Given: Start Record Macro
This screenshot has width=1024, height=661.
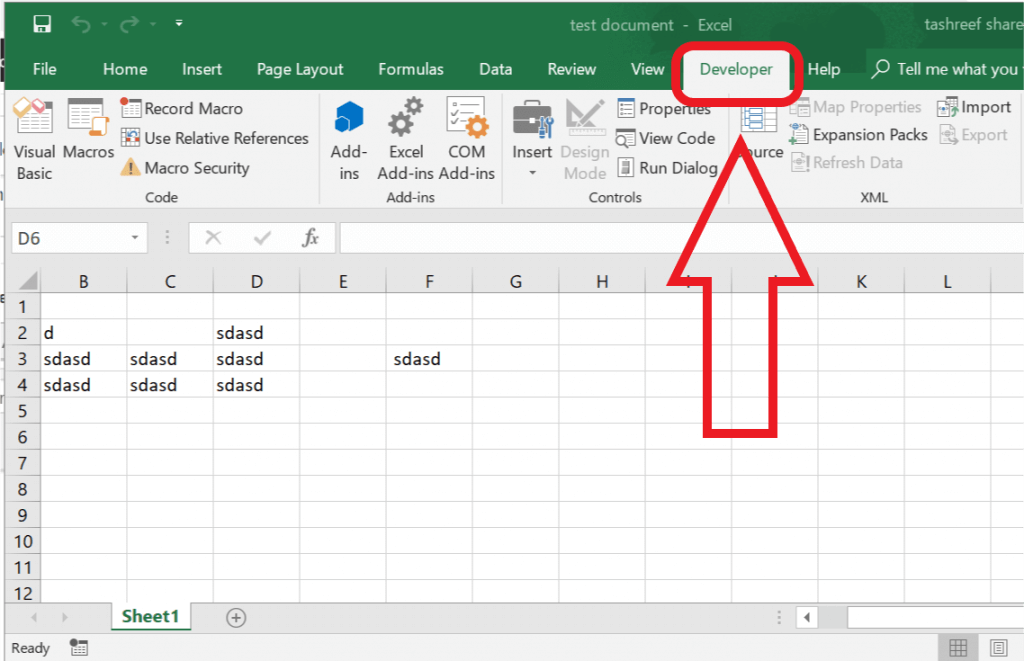Looking at the screenshot, I should pos(182,108).
